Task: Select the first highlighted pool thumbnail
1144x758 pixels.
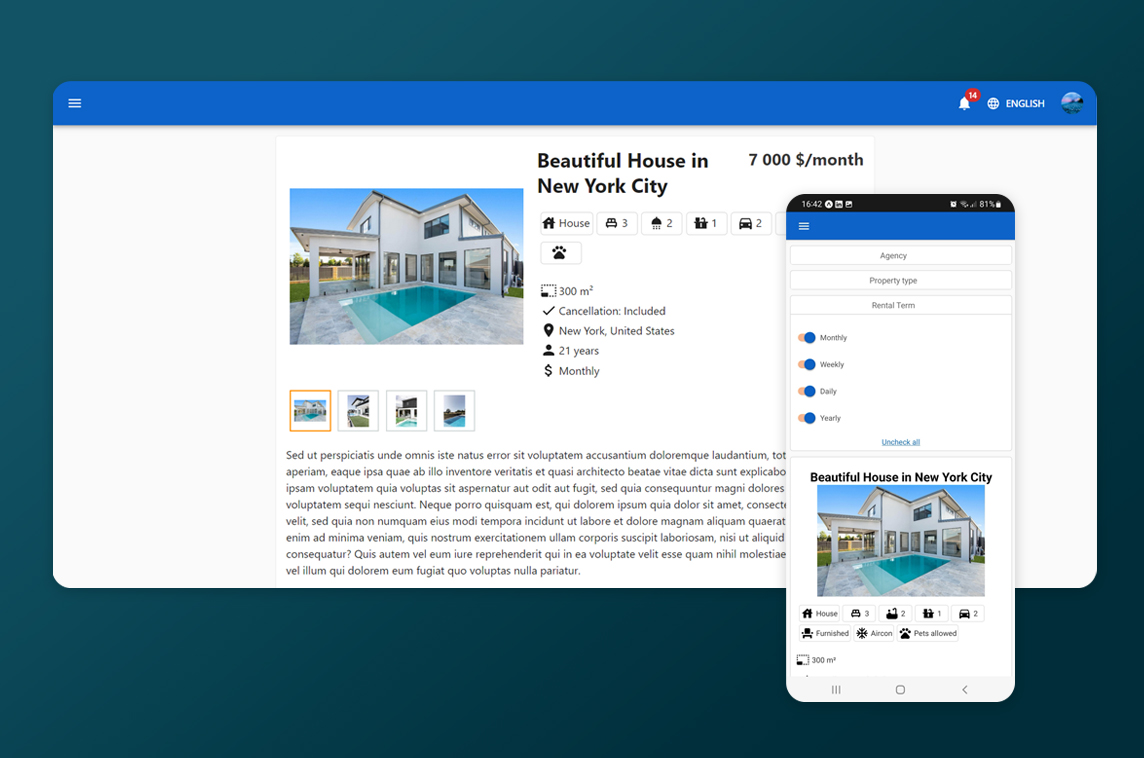Action: coord(310,411)
